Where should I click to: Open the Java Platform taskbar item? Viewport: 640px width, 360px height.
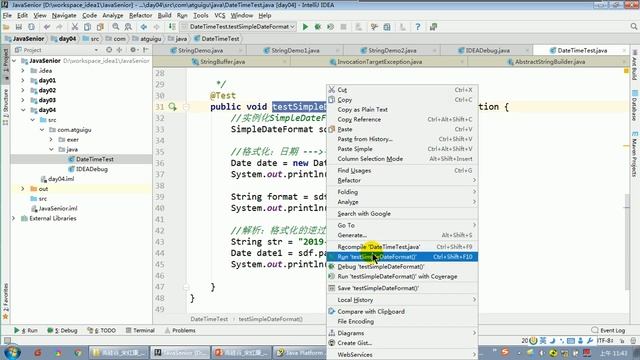(x=303, y=353)
